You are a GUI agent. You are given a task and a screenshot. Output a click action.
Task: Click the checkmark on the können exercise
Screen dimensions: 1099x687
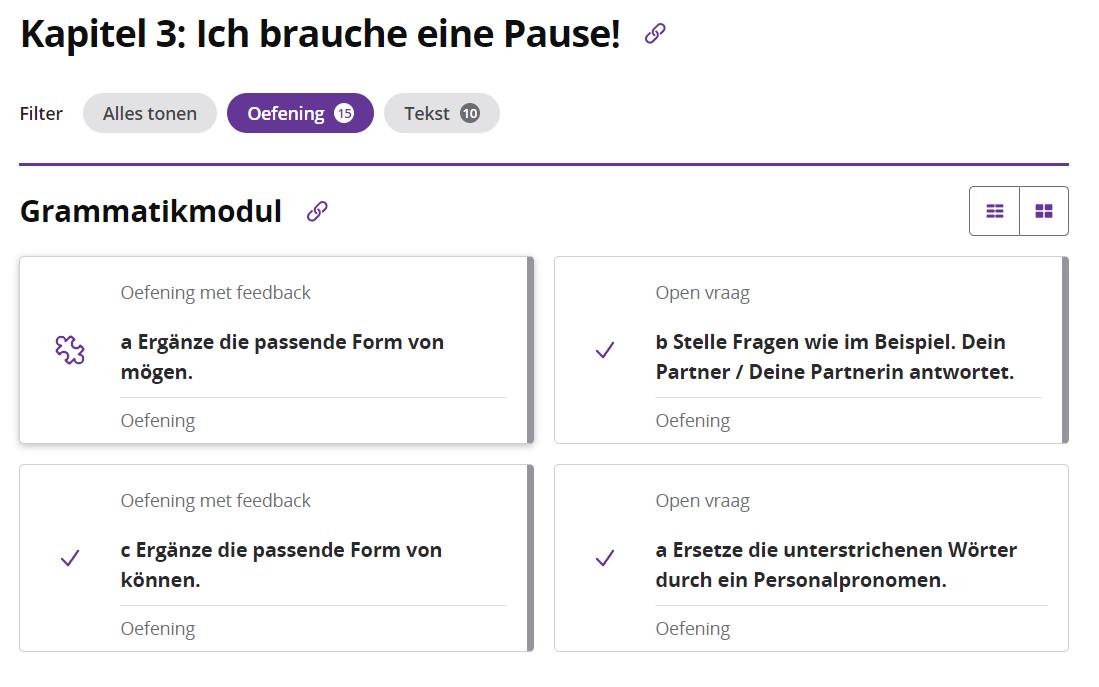coord(70,558)
